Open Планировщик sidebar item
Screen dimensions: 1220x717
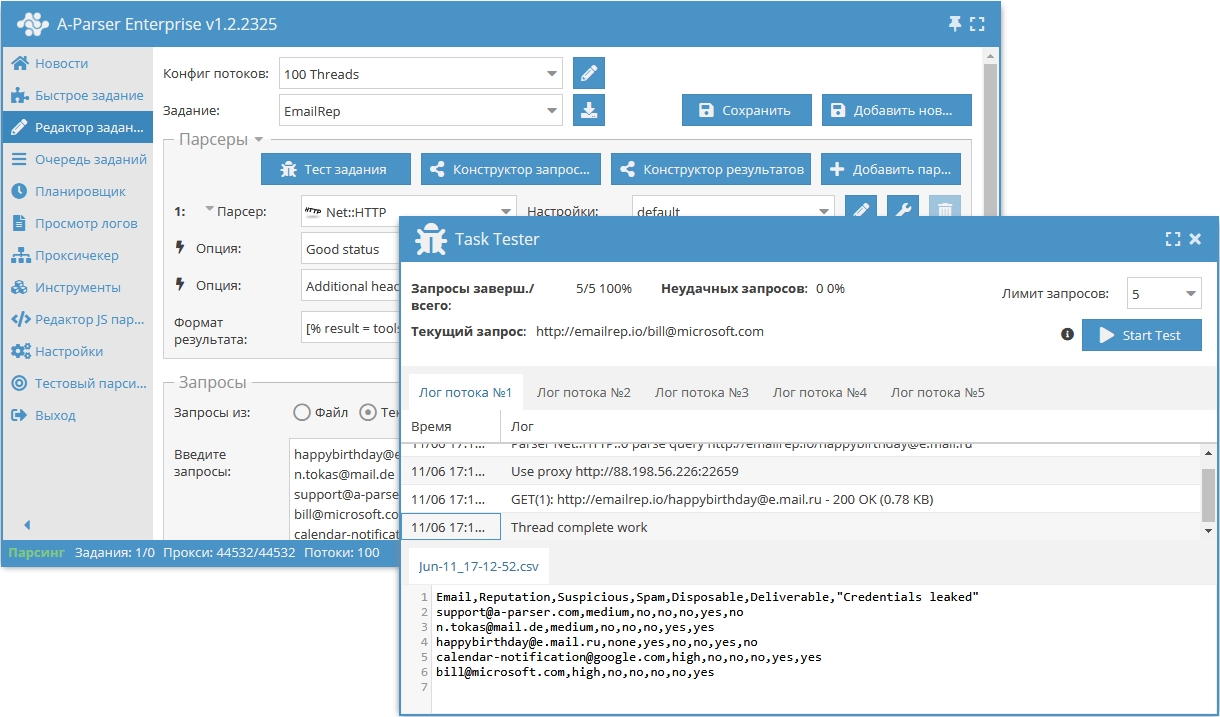tap(76, 191)
